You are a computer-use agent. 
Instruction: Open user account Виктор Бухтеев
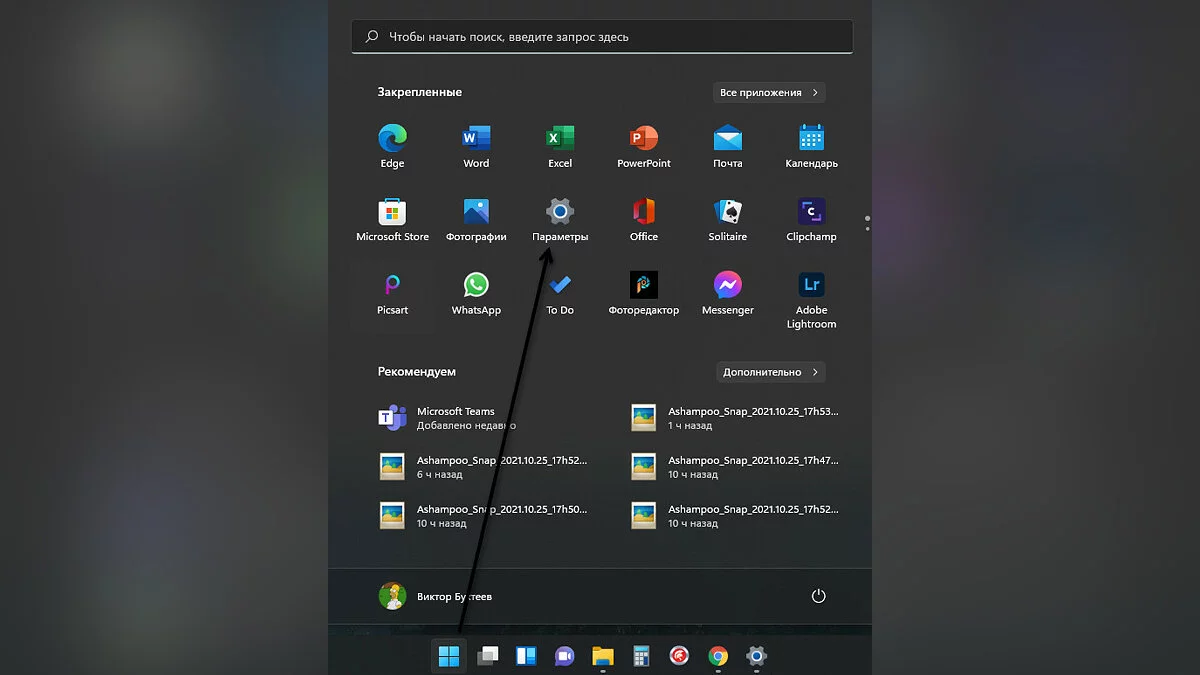pyautogui.click(x=436, y=596)
